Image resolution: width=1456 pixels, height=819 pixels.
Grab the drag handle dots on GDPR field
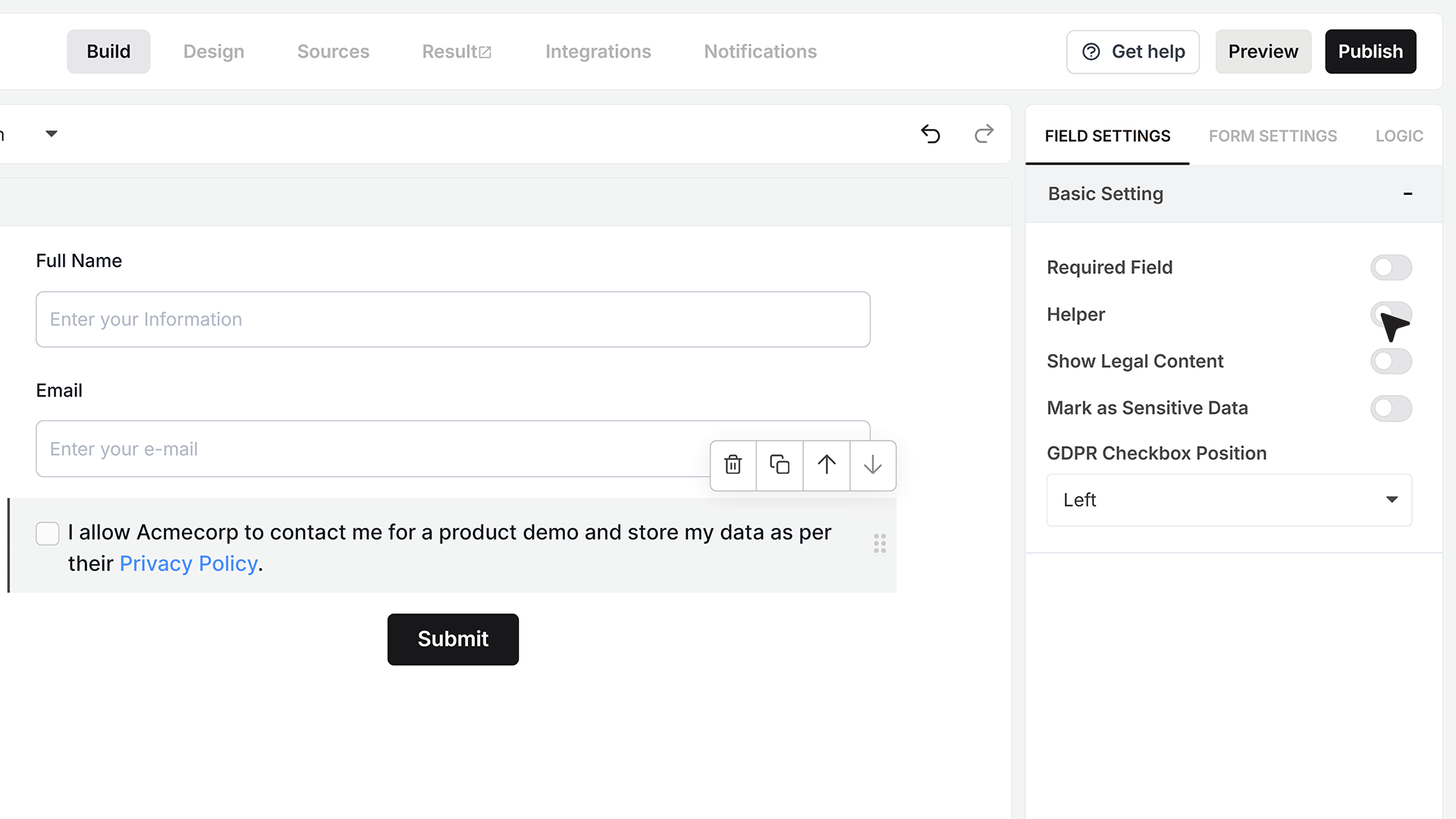tap(880, 544)
